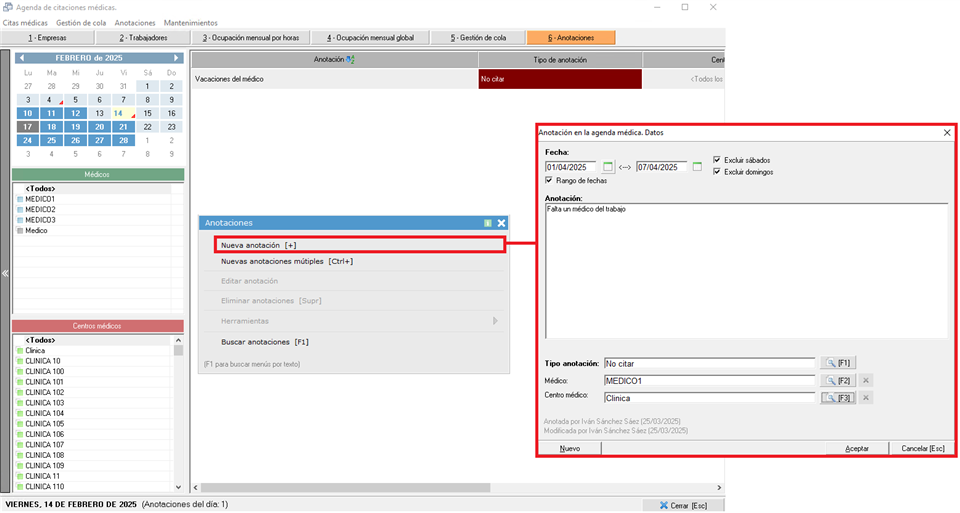Switch to the Gestión de cola tab
Screen dimensions: 960x513
click(478, 38)
